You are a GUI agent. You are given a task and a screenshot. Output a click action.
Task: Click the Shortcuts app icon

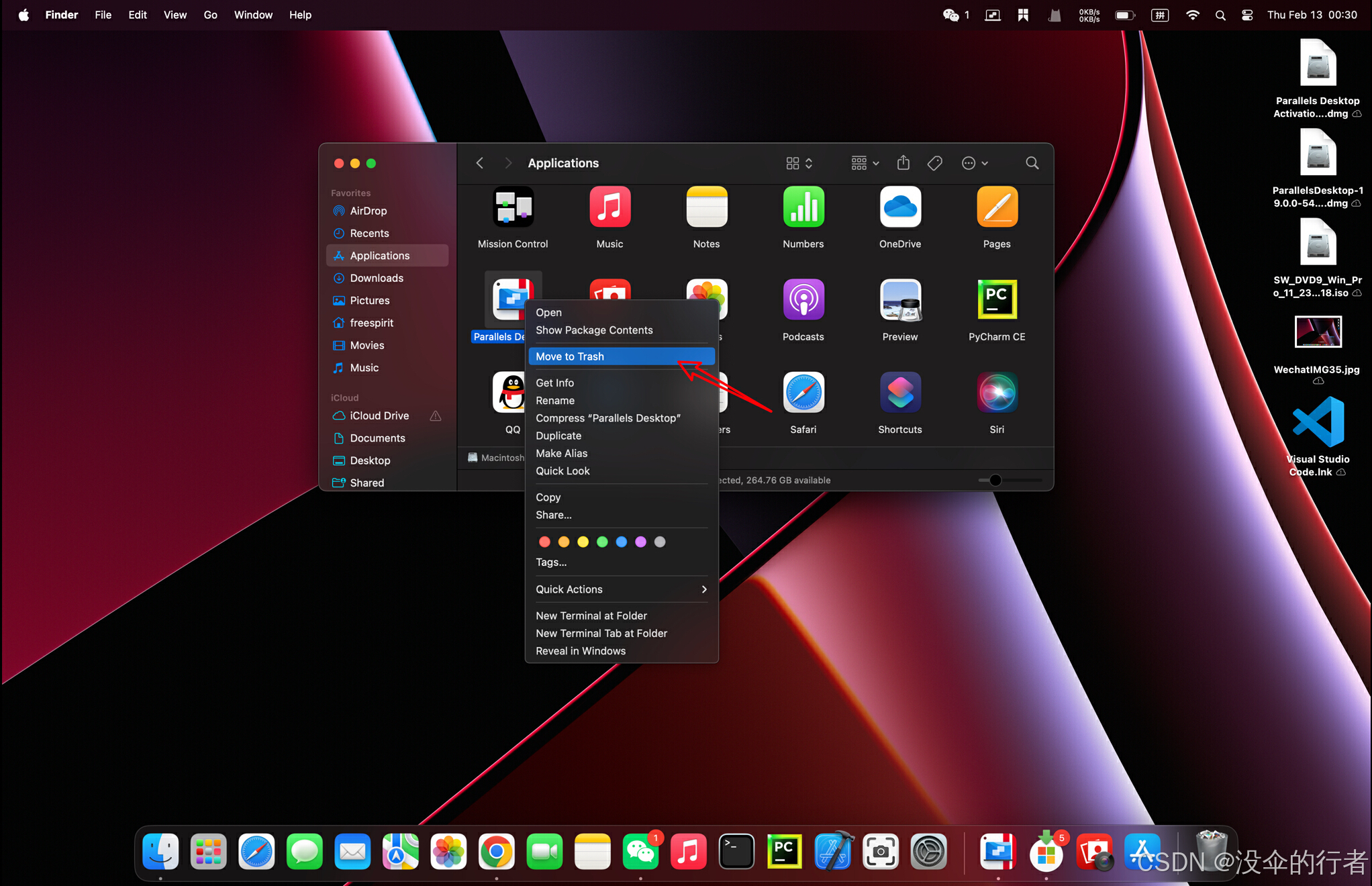899,393
